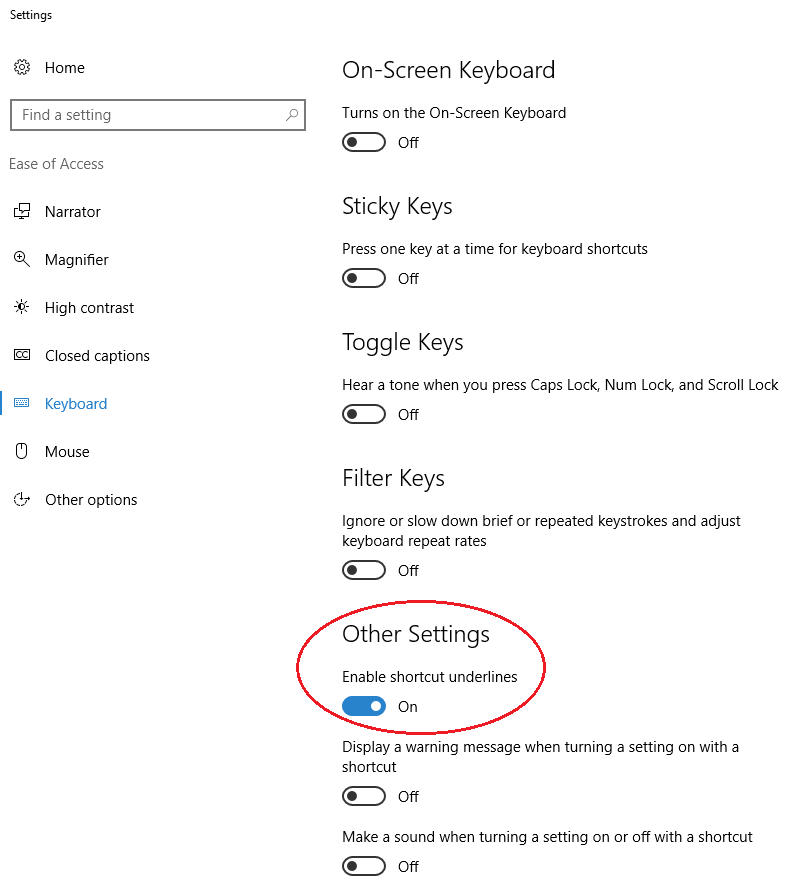
Task: Click the Narrator icon in sidebar
Action: 21,212
